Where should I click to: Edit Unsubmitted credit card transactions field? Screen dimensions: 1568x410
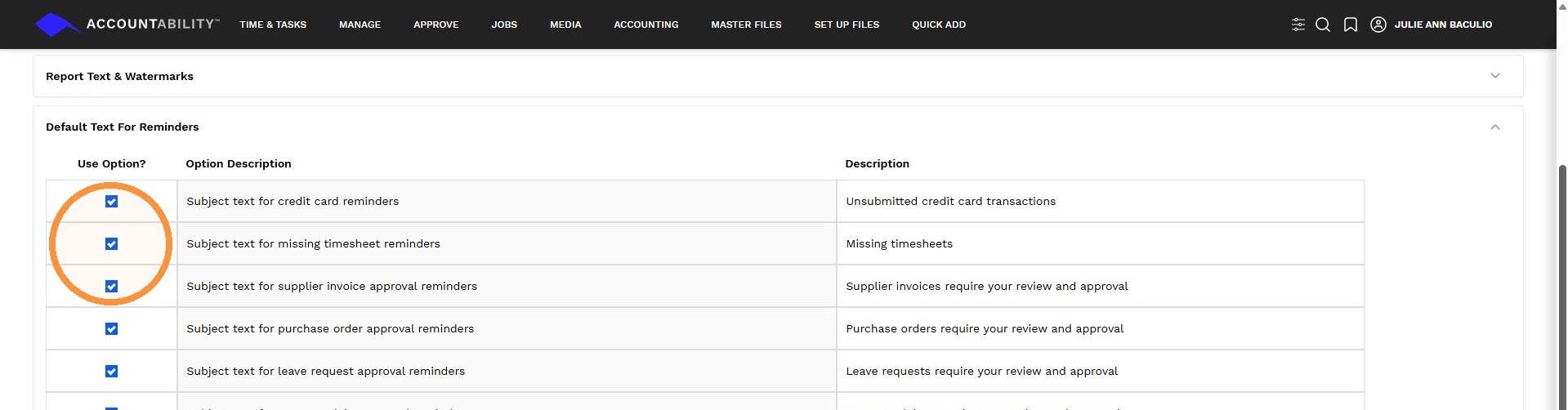tap(1100, 201)
